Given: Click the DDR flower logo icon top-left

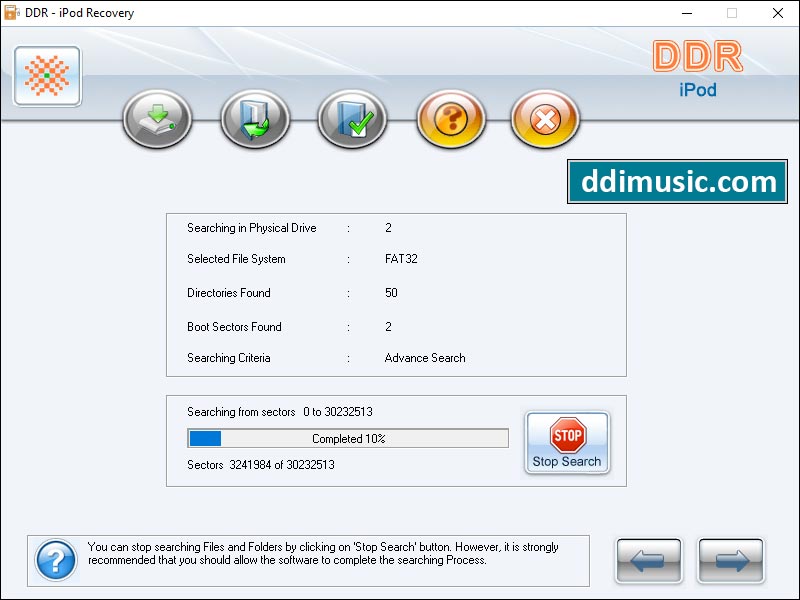Looking at the screenshot, I should tap(46, 76).
